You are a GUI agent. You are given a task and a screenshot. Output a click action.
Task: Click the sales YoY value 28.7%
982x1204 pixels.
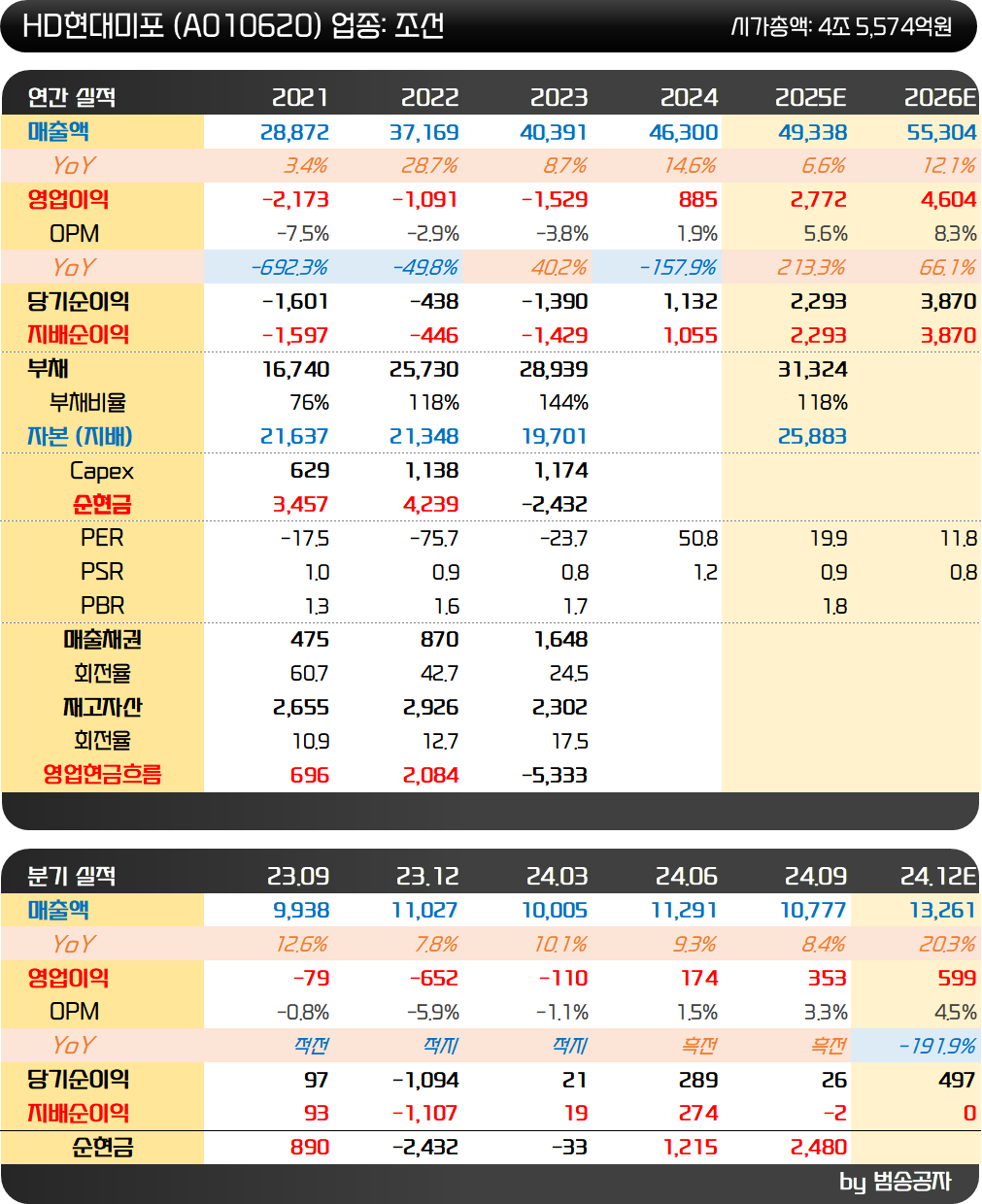tap(428, 166)
